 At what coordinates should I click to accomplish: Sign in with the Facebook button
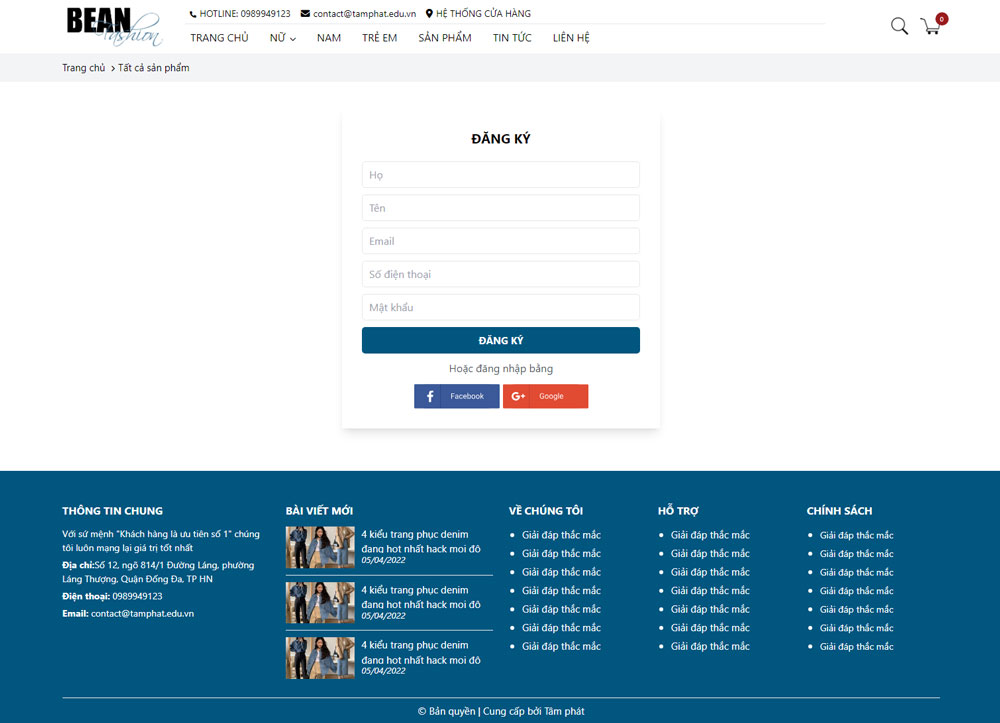click(456, 396)
